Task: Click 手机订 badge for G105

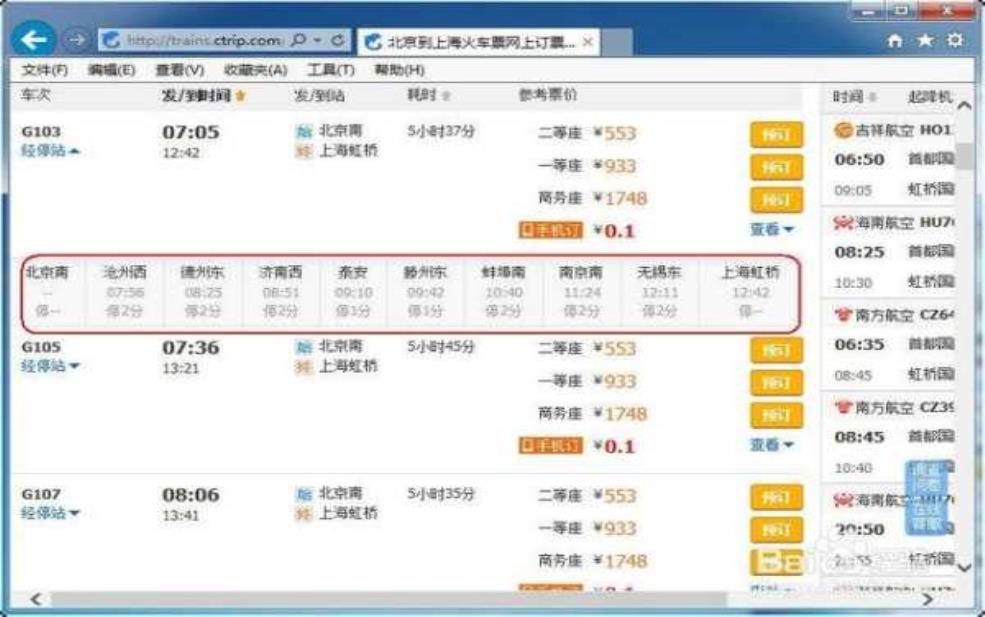Action: [551, 445]
